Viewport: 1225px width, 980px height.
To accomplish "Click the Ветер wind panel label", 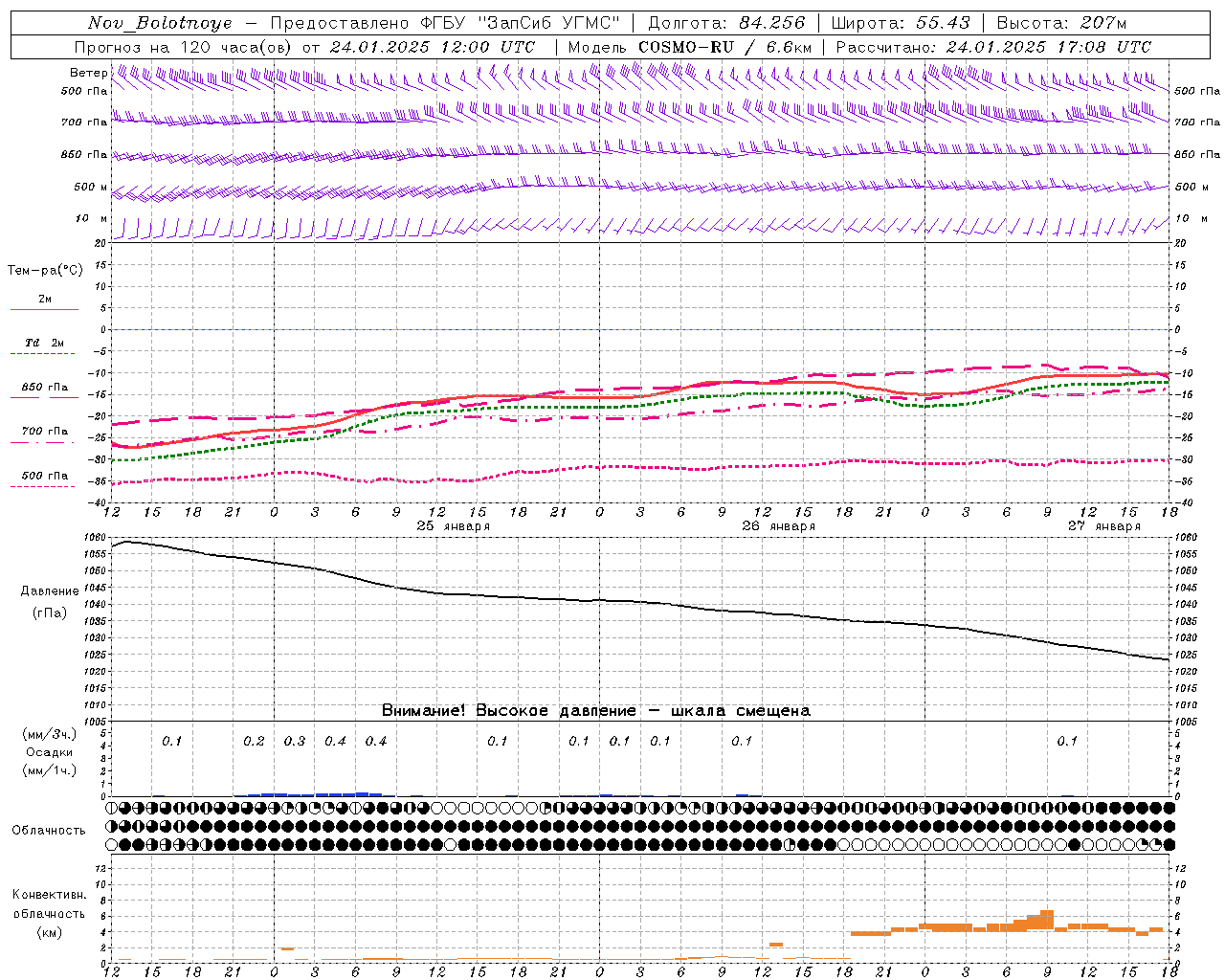I will pos(88,73).
